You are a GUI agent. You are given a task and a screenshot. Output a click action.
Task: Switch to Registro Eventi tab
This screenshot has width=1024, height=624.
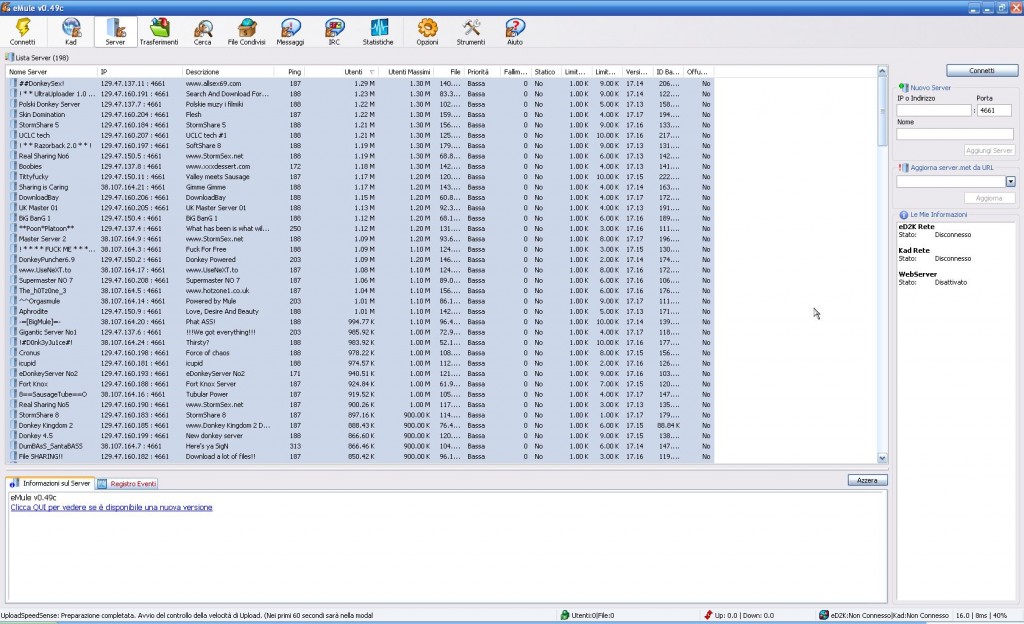click(127, 484)
